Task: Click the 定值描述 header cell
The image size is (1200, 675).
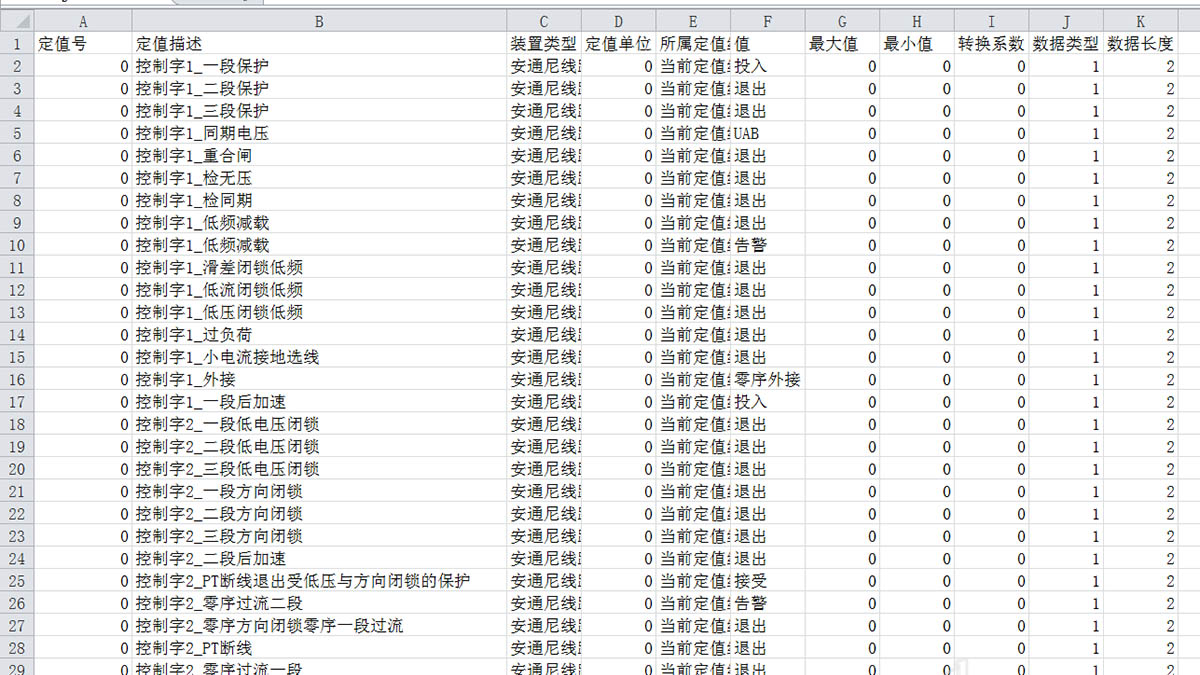Action: (318, 44)
